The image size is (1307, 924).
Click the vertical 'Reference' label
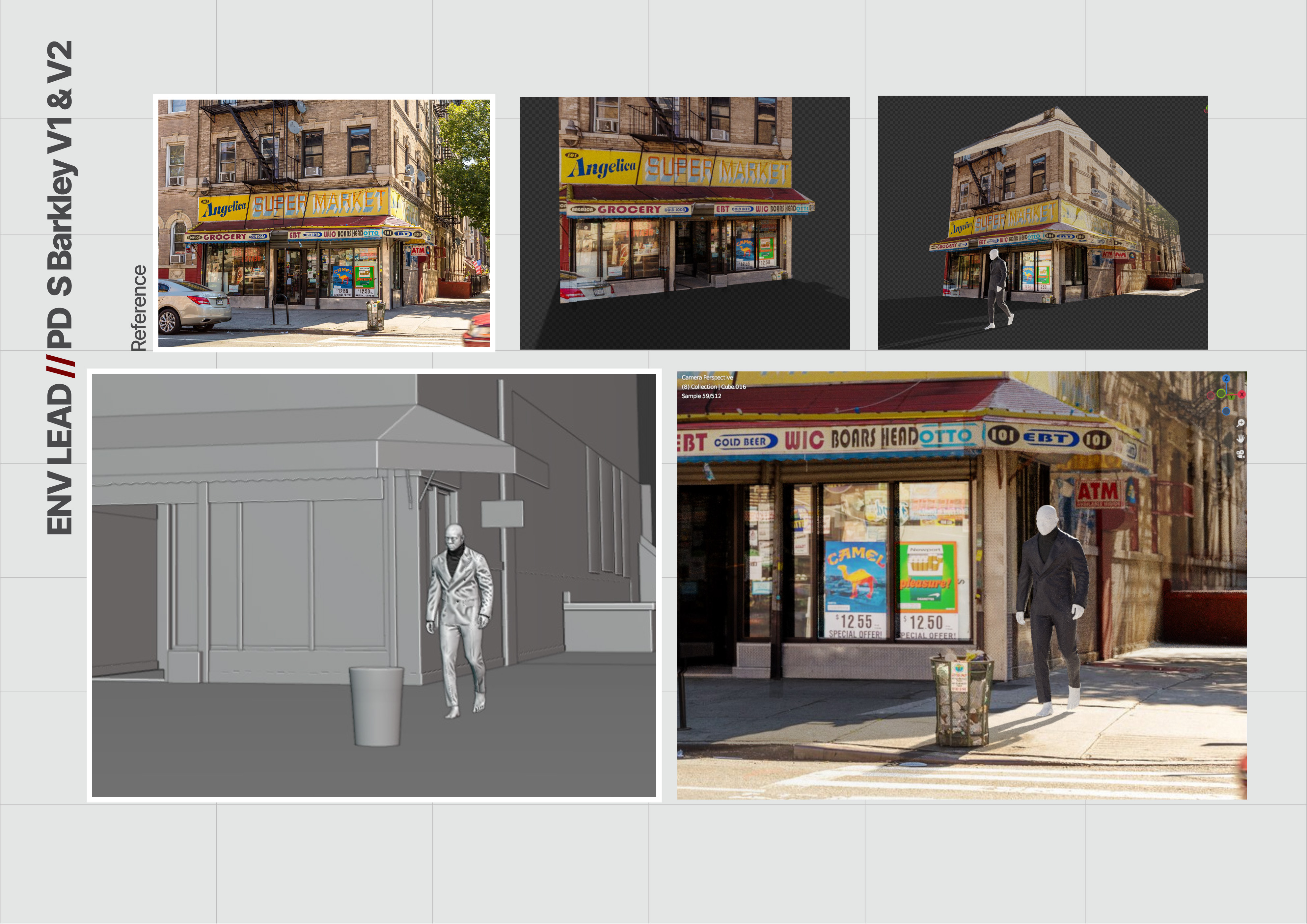click(138, 308)
